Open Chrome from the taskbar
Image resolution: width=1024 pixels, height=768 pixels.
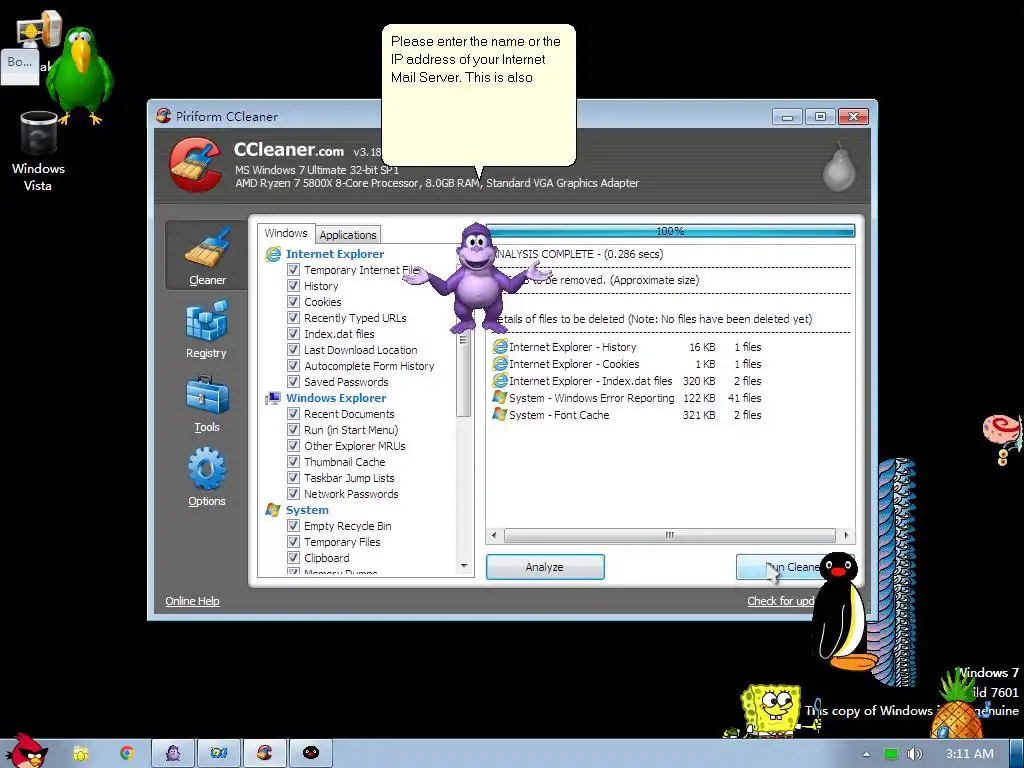126,753
